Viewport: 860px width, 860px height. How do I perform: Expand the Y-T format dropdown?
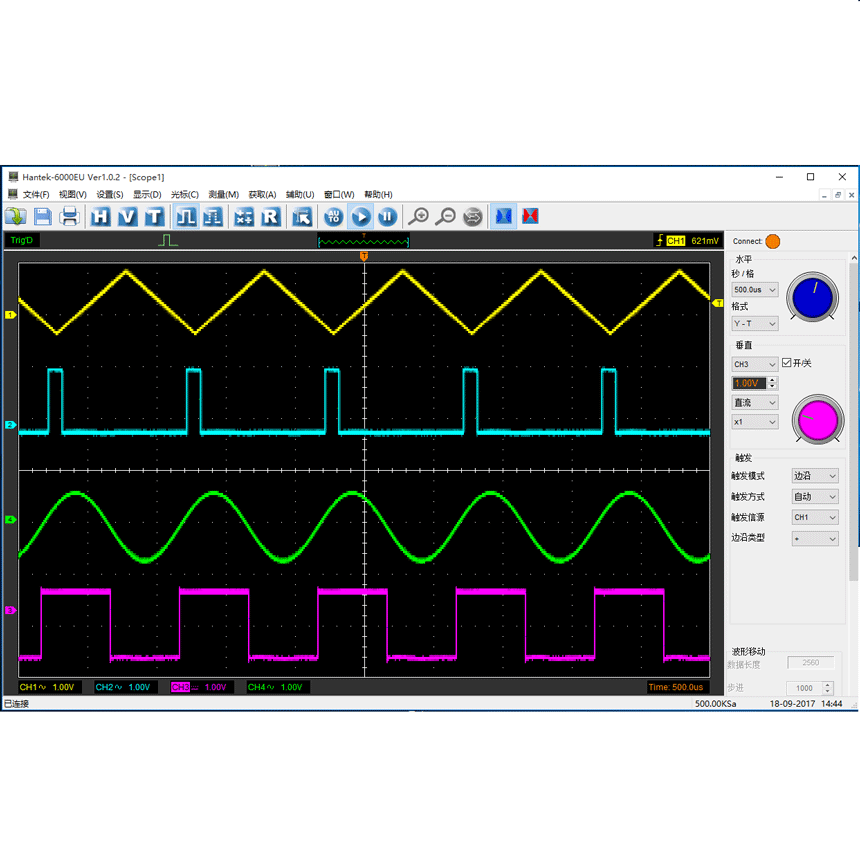tap(755, 324)
